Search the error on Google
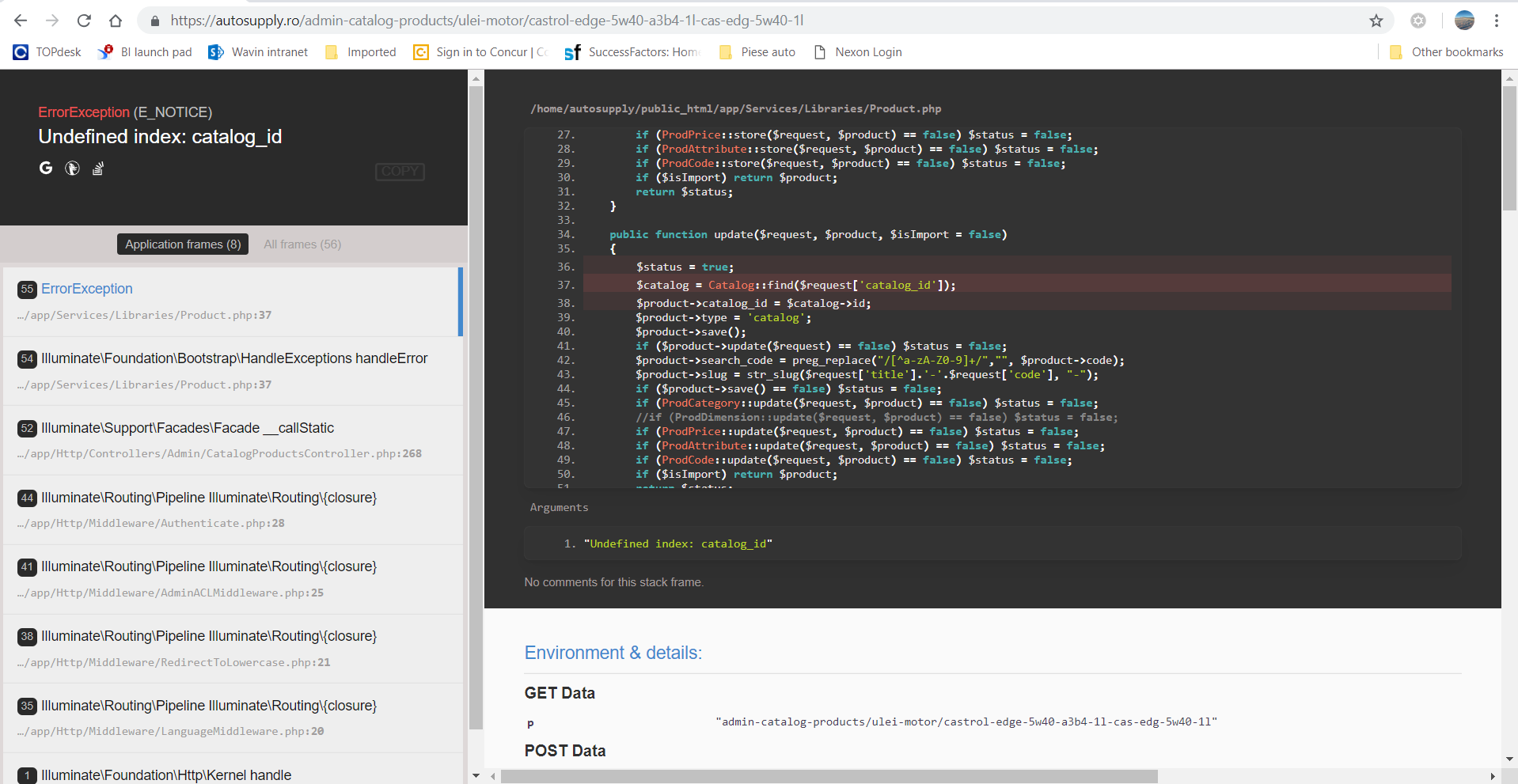The height and width of the screenshot is (784, 1518). pyautogui.click(x=46, y=168)
